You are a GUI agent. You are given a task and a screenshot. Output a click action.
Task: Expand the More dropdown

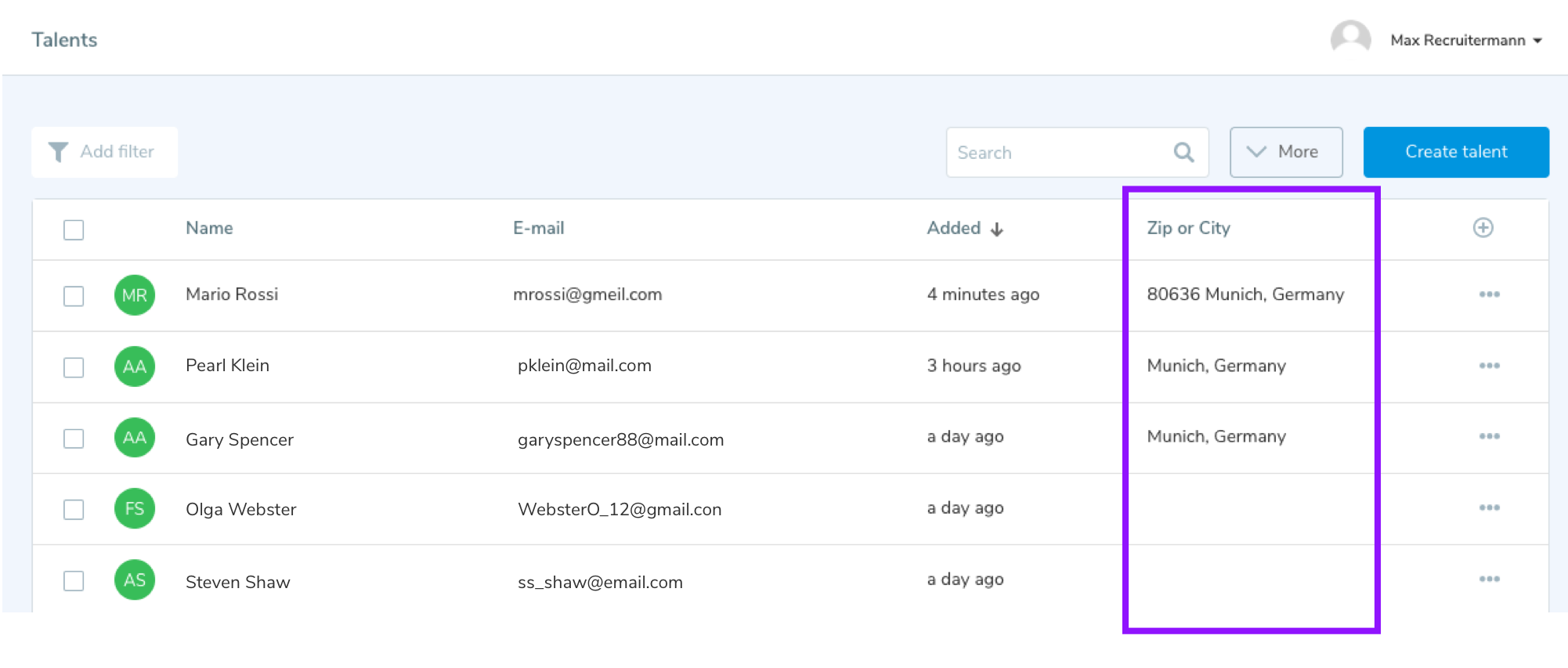[x=1285, y=152]
